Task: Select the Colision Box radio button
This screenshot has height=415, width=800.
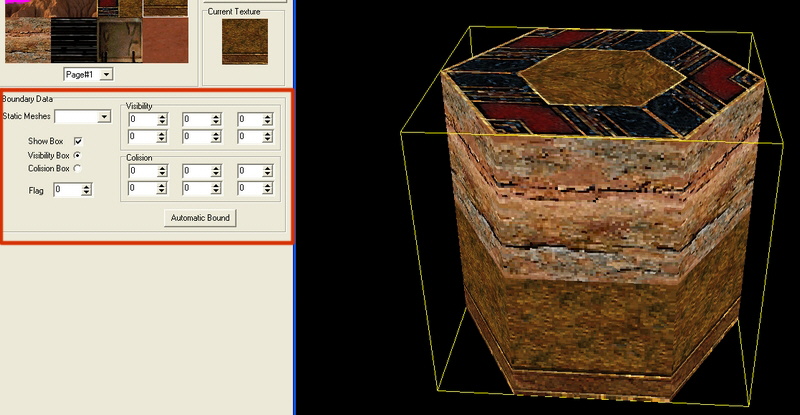Action: (x=78, y=168)
